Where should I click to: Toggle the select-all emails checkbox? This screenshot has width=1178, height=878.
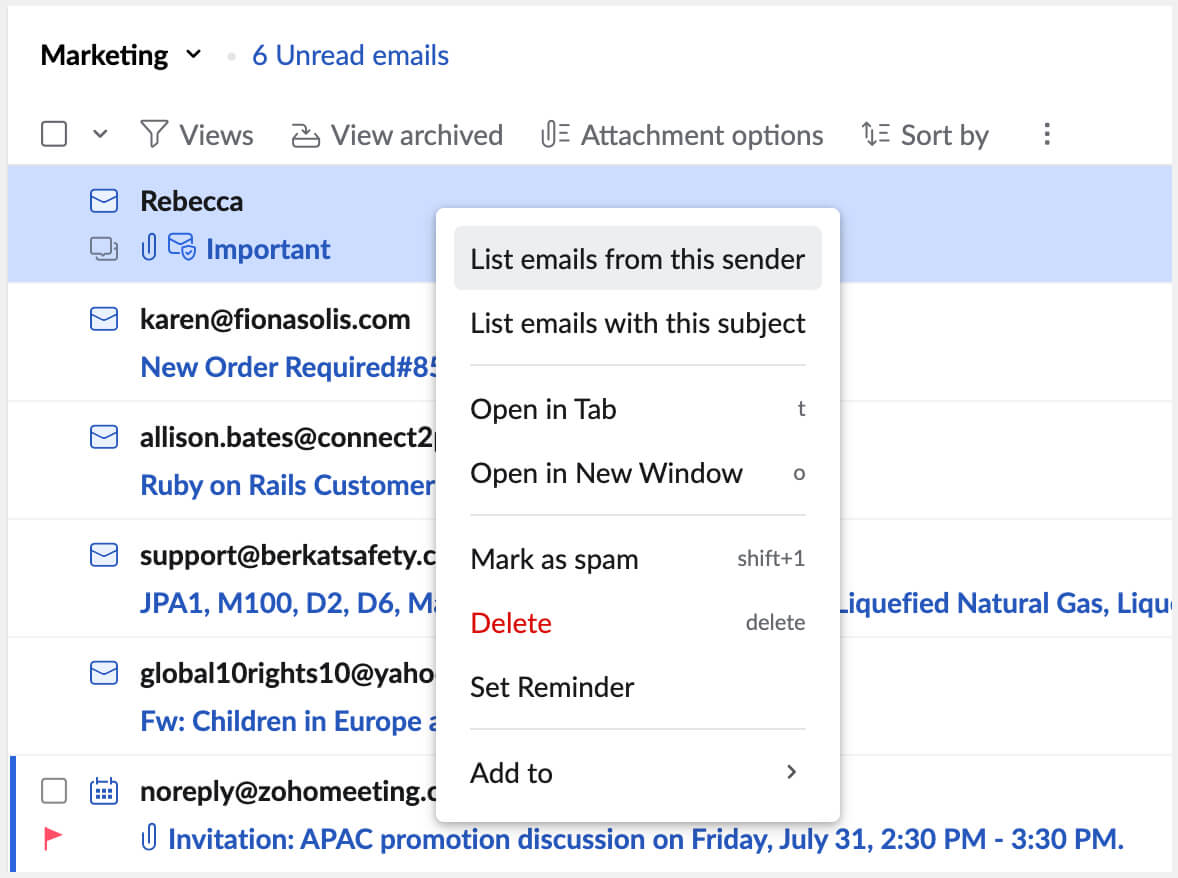pyautogui.click(x=54, y=132)
